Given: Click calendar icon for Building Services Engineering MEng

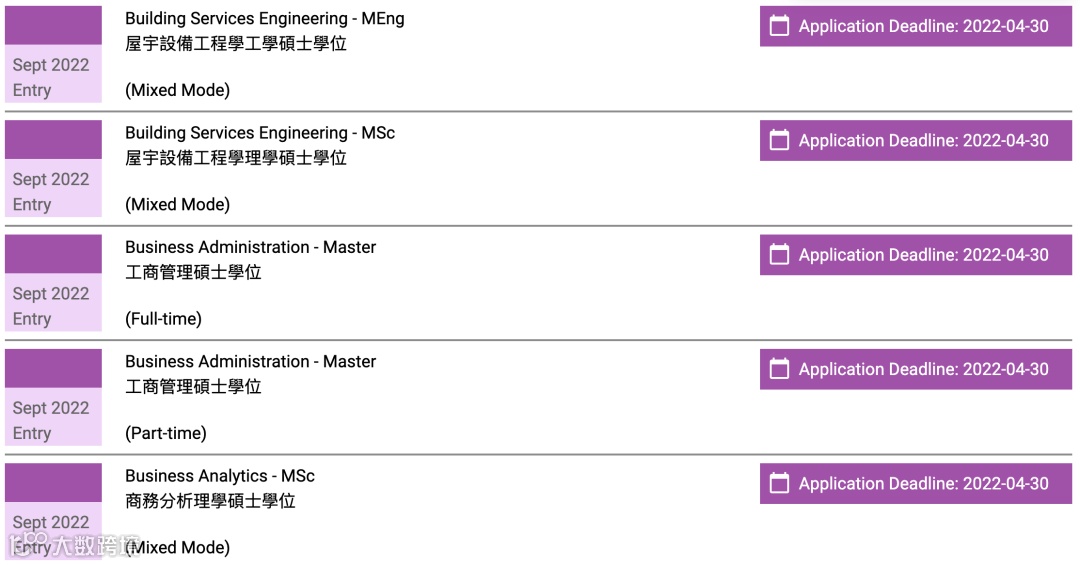Looking at the screenshot, I should coord(779,26).
